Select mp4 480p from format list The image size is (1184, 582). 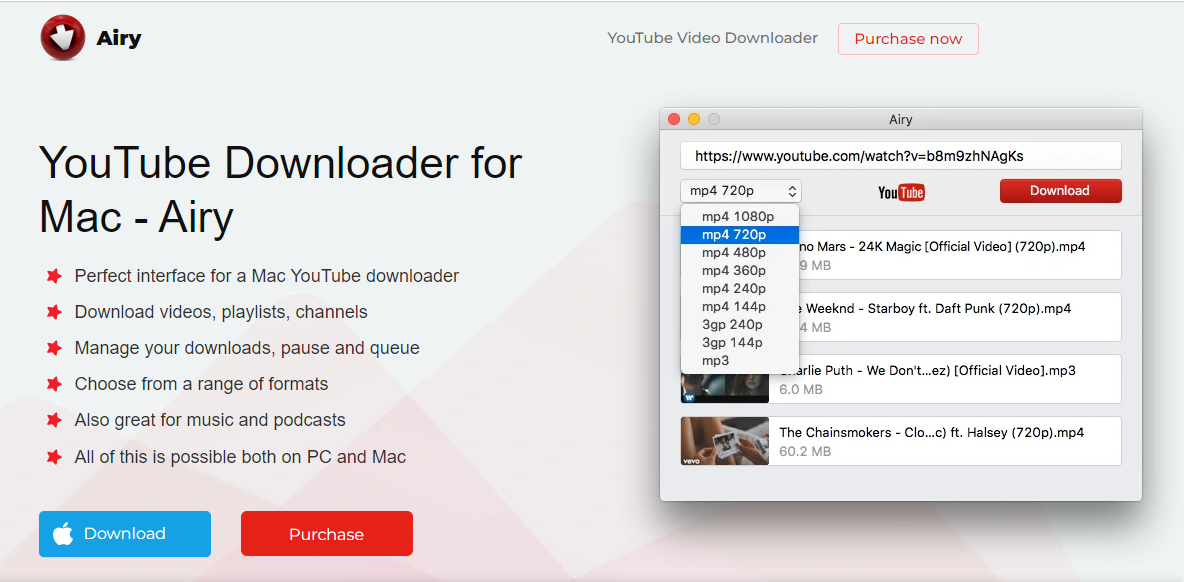[739, 253]
